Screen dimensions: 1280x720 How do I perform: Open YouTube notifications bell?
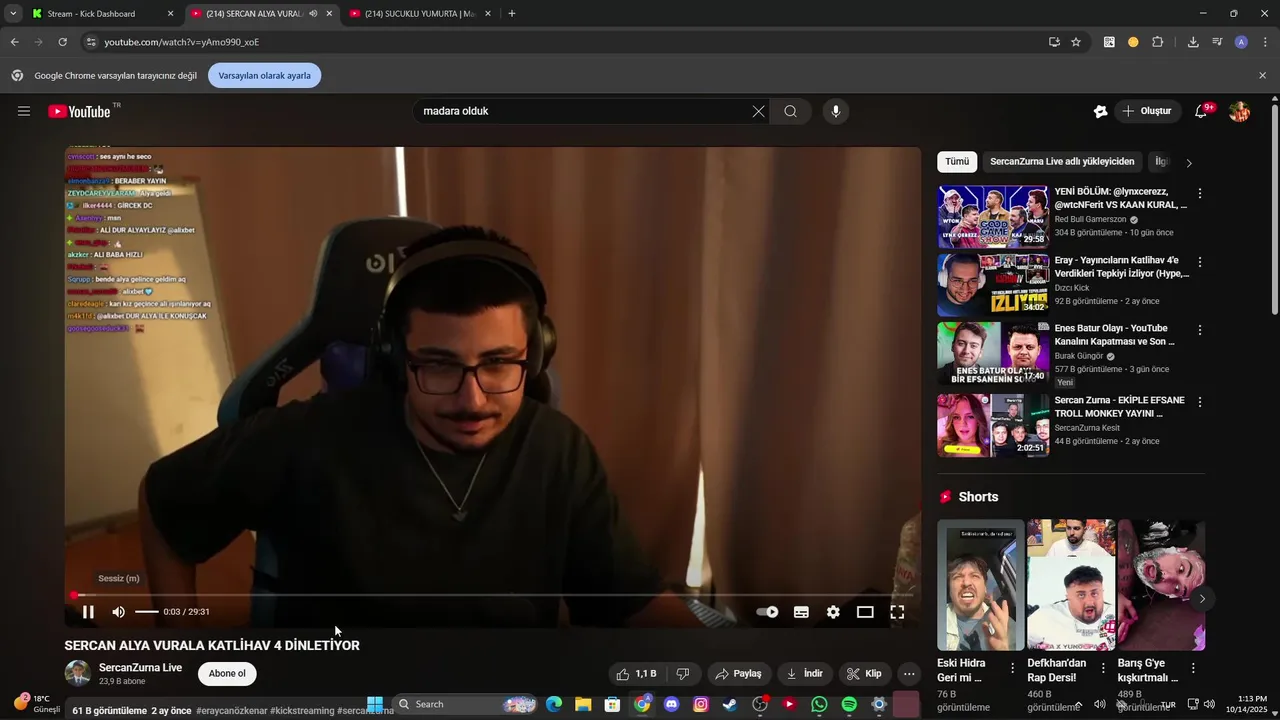[1201, 111]
